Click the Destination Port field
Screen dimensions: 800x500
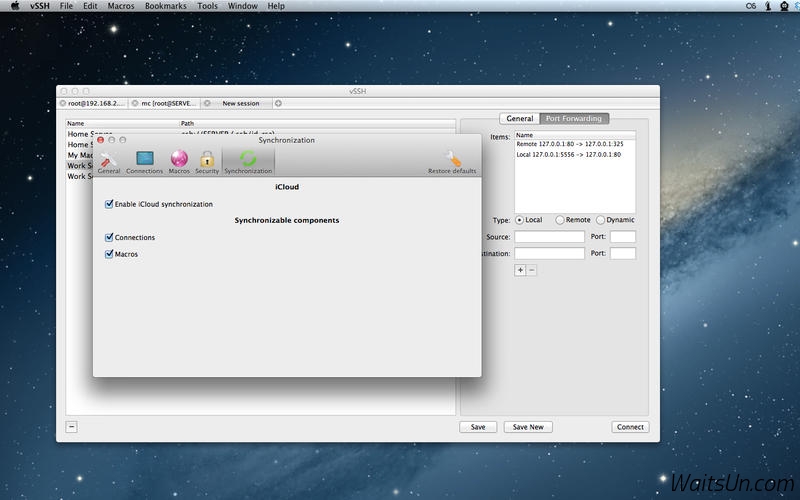point(623,254)
